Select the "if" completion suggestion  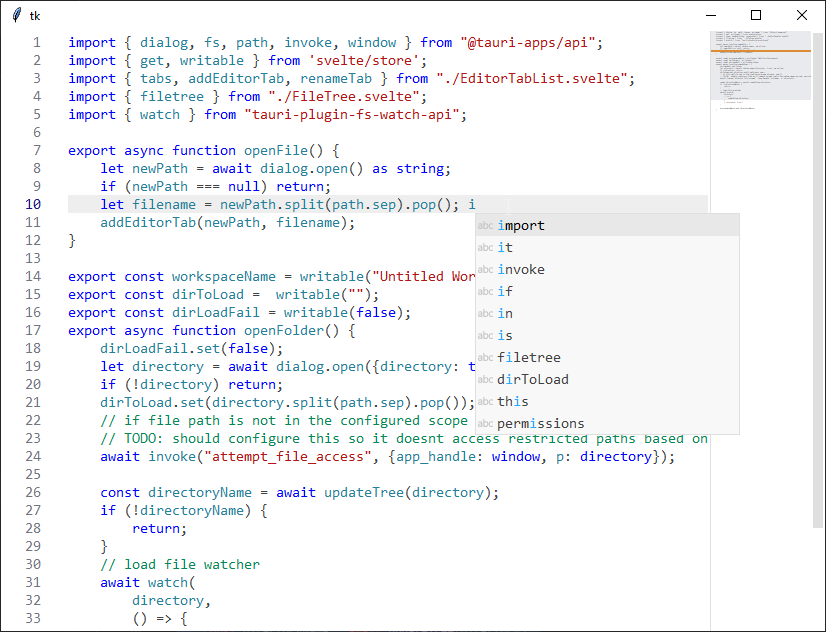point(508,291)
